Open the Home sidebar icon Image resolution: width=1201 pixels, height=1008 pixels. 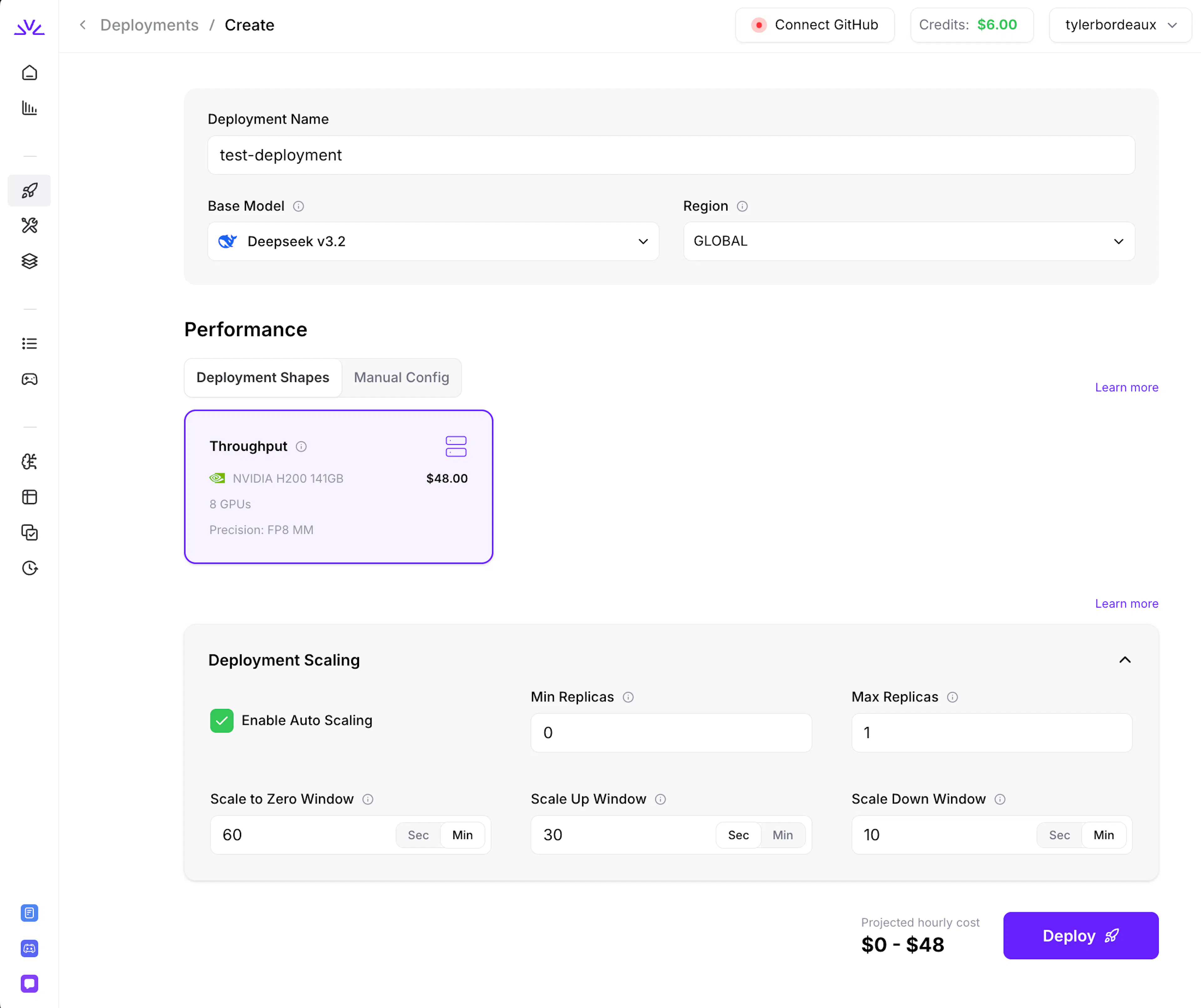[x=29, y=73]
